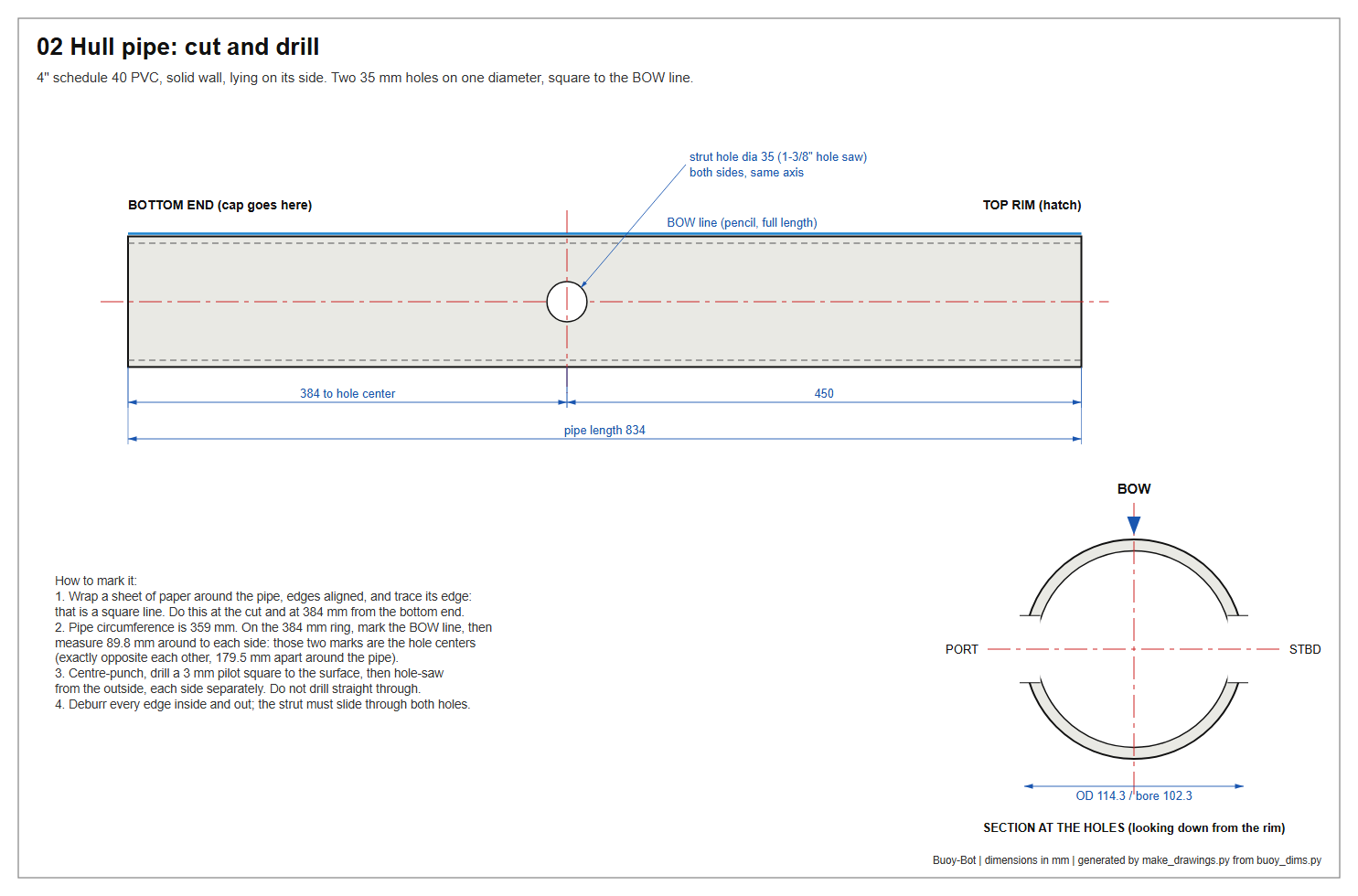Click the '4" schedule 40 PVC' subtitle line

tap(365, 78)
